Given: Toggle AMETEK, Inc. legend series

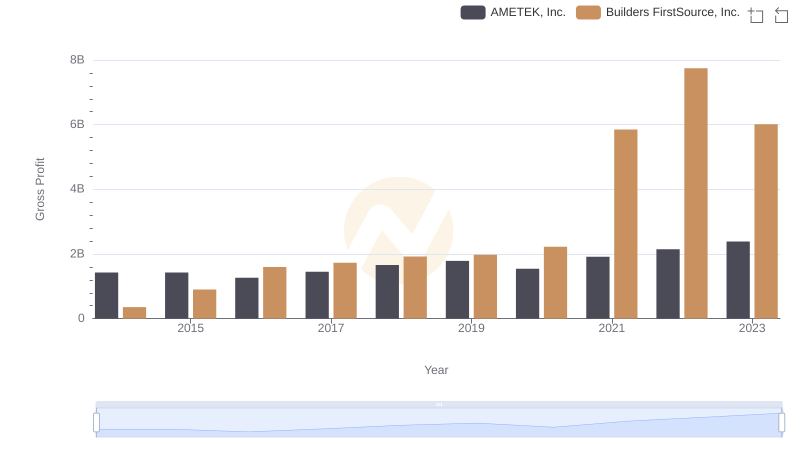Looking at the screenshot, I should [x=513, y=12].
